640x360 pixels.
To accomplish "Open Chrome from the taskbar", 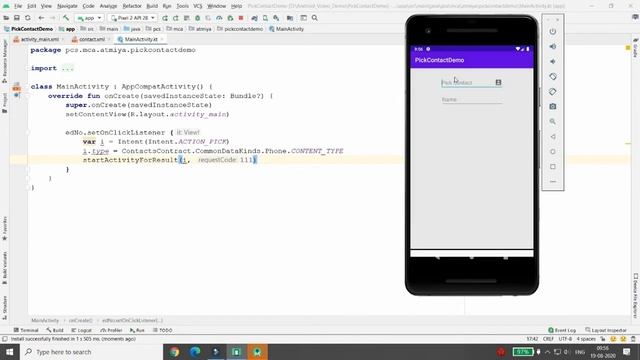I will (174, 352).
